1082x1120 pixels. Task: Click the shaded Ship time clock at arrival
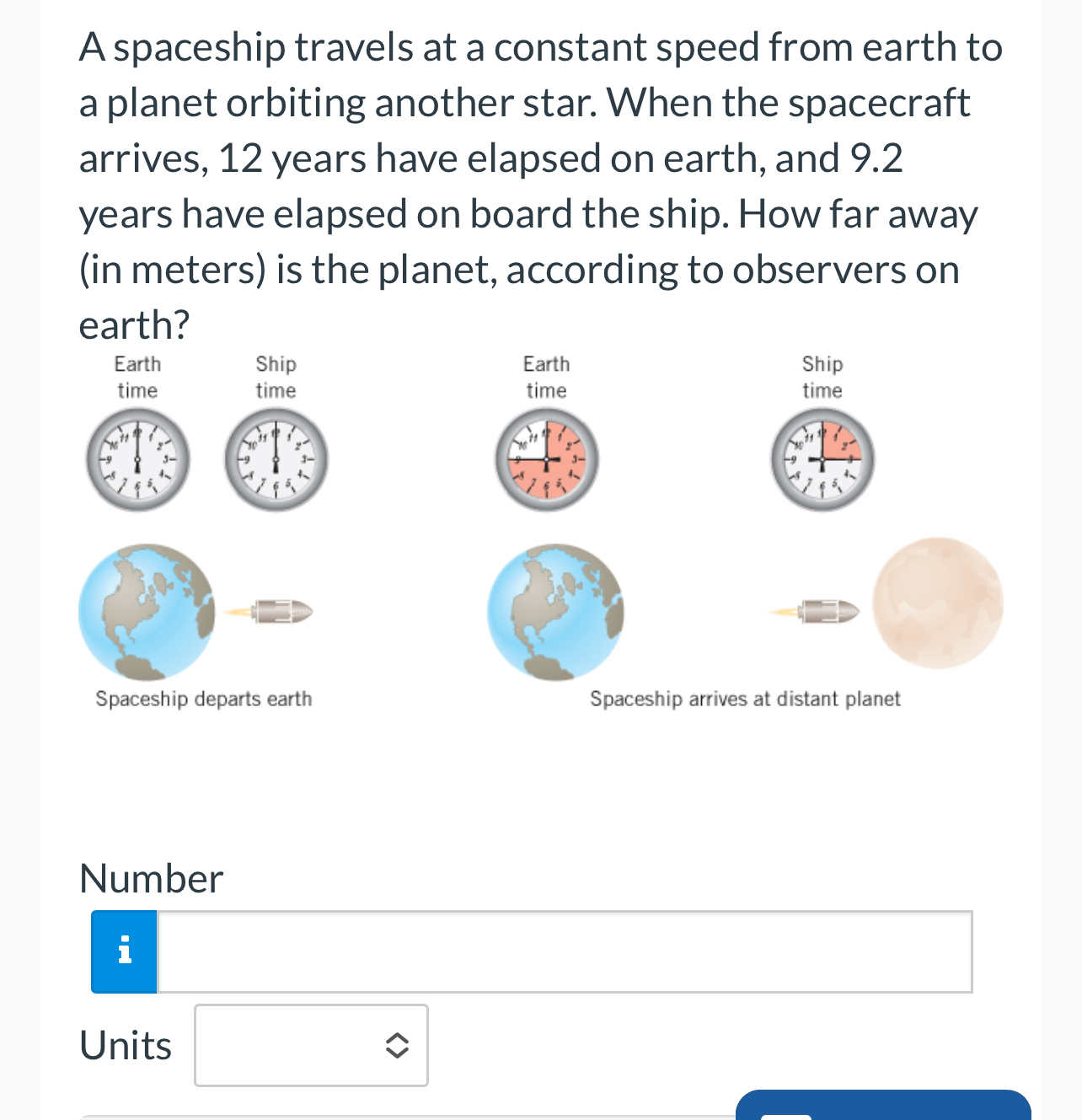point(822,459)
